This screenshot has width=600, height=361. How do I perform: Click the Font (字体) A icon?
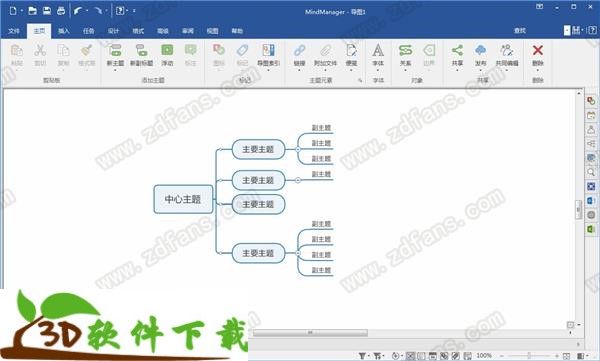pos(378,50)
